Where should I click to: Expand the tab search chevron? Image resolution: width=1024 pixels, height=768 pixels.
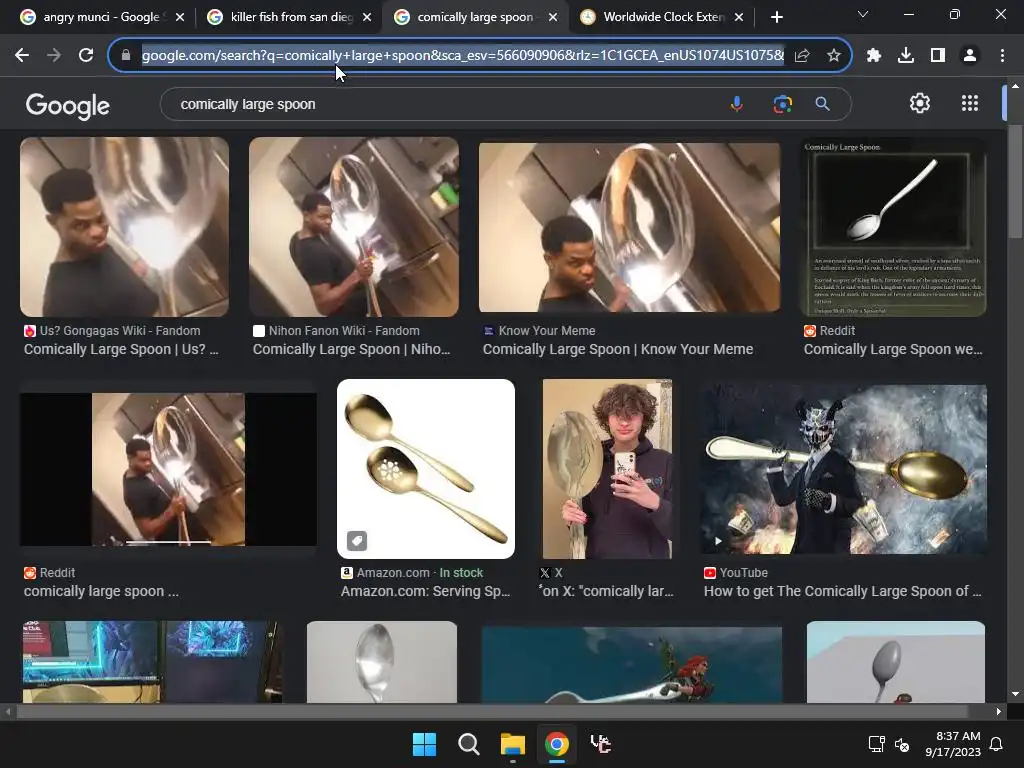(863, 14)
